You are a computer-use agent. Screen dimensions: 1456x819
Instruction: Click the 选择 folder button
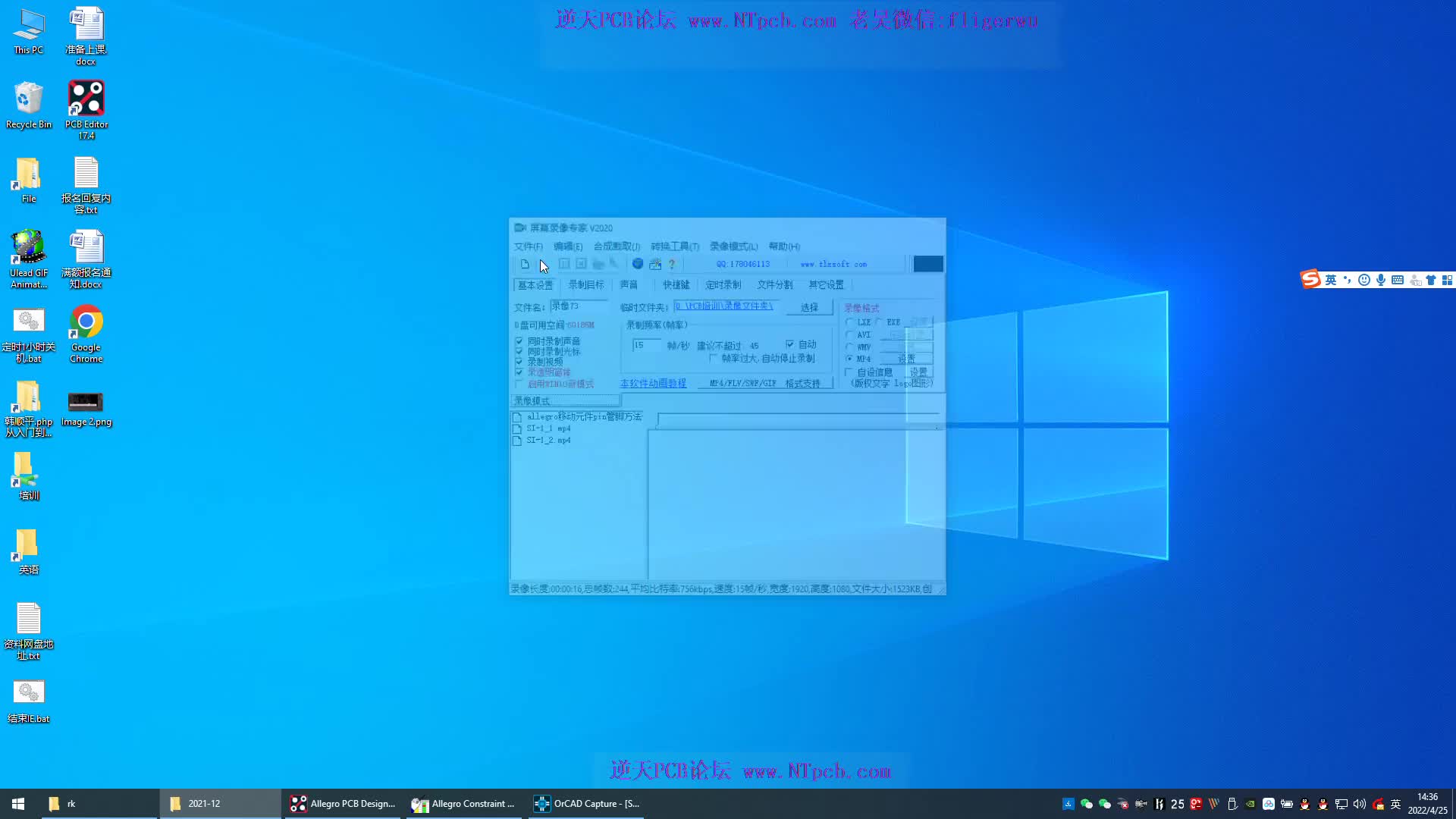coord(810,307)
